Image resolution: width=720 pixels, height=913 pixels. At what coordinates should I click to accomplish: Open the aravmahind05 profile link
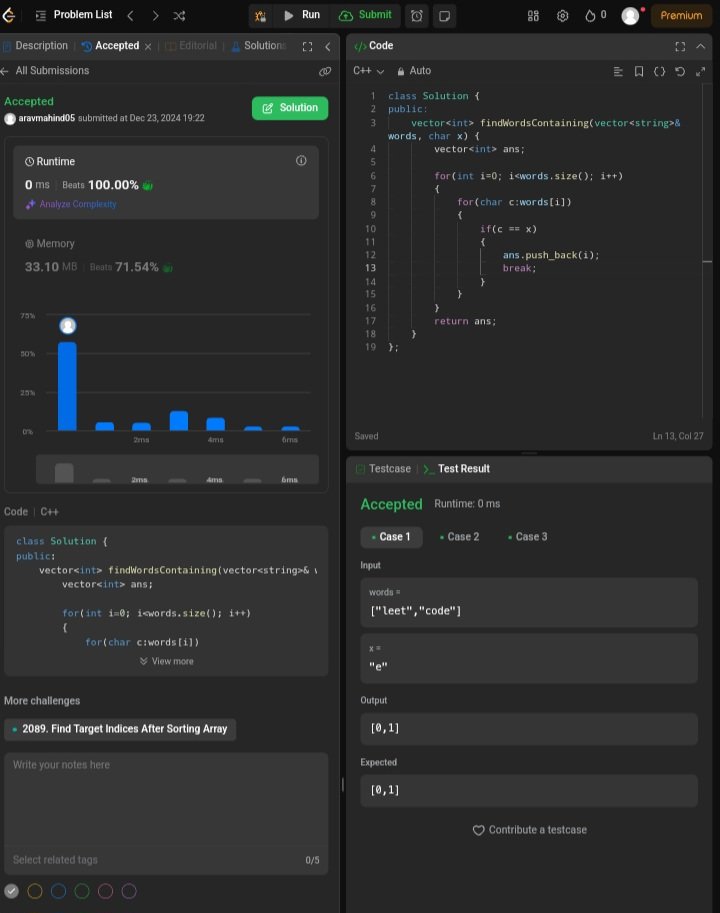47,118
